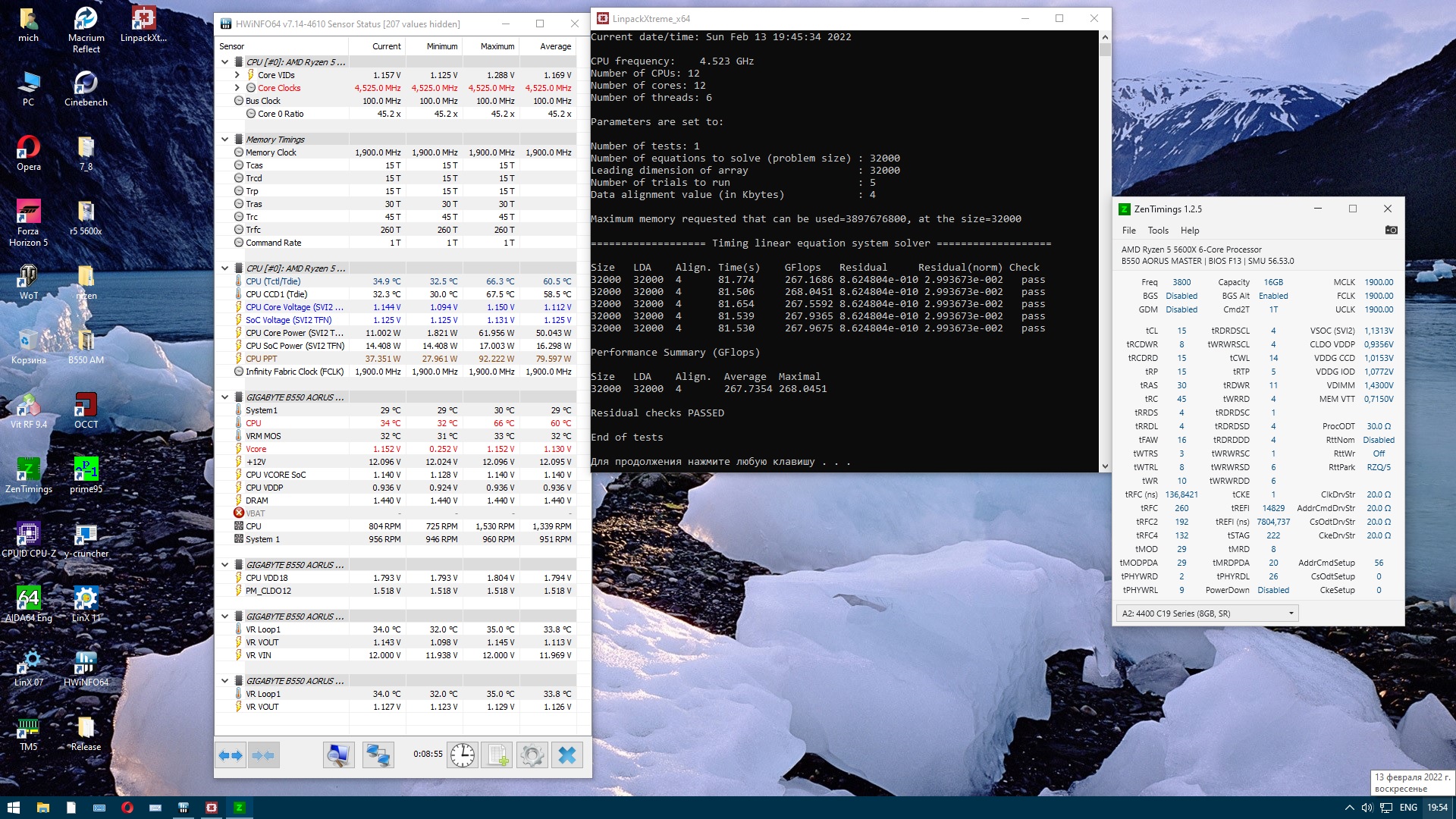Click the expand columns arrows button in HWiNFO
This screenshot has width=1456, height=819.
click(x=231, y=755)
